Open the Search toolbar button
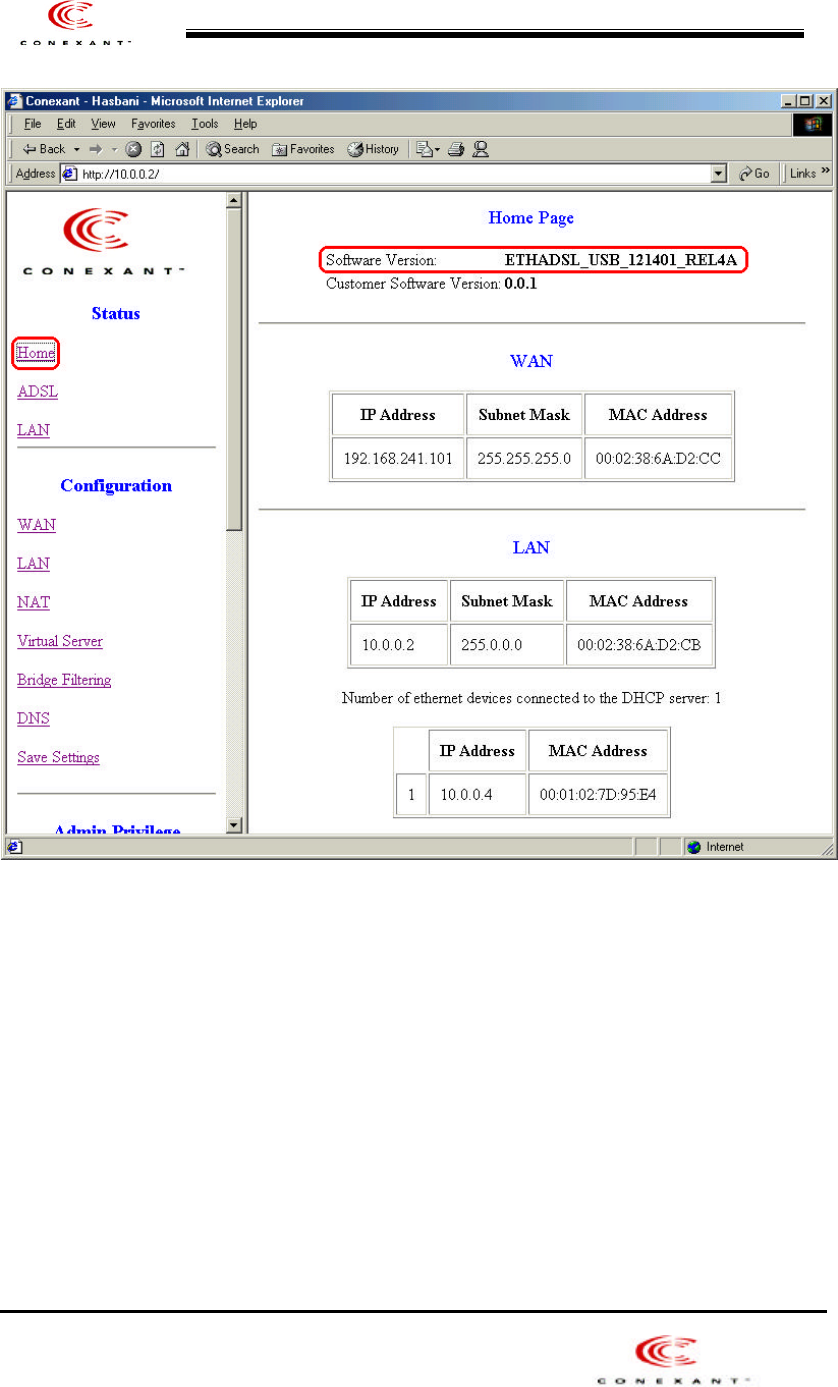The width and height of the screenshot is (838, 1387). pos(233,149)
